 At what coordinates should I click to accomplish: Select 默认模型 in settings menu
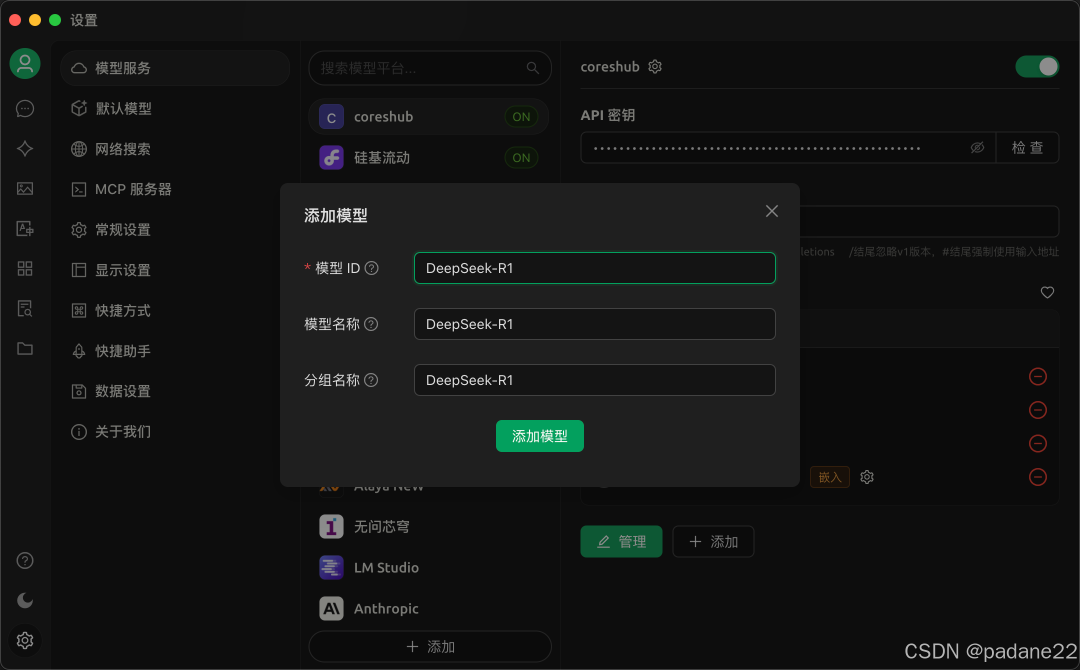point(175,109)
